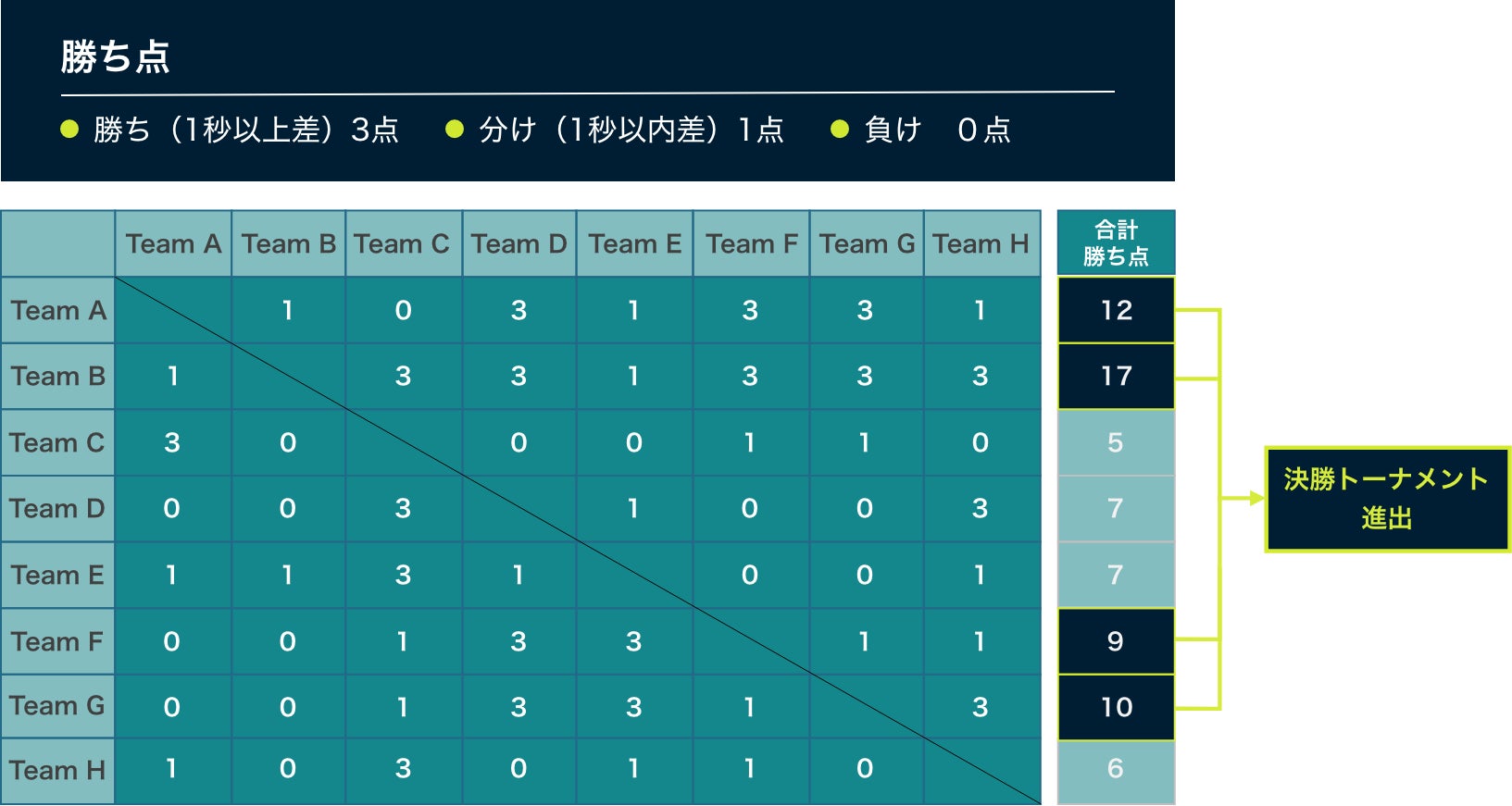Image resolution: width=1512 pixels, height=806 pixels.
Task: Click the Team G row, Team H column cell
Action: coord(981,708)
